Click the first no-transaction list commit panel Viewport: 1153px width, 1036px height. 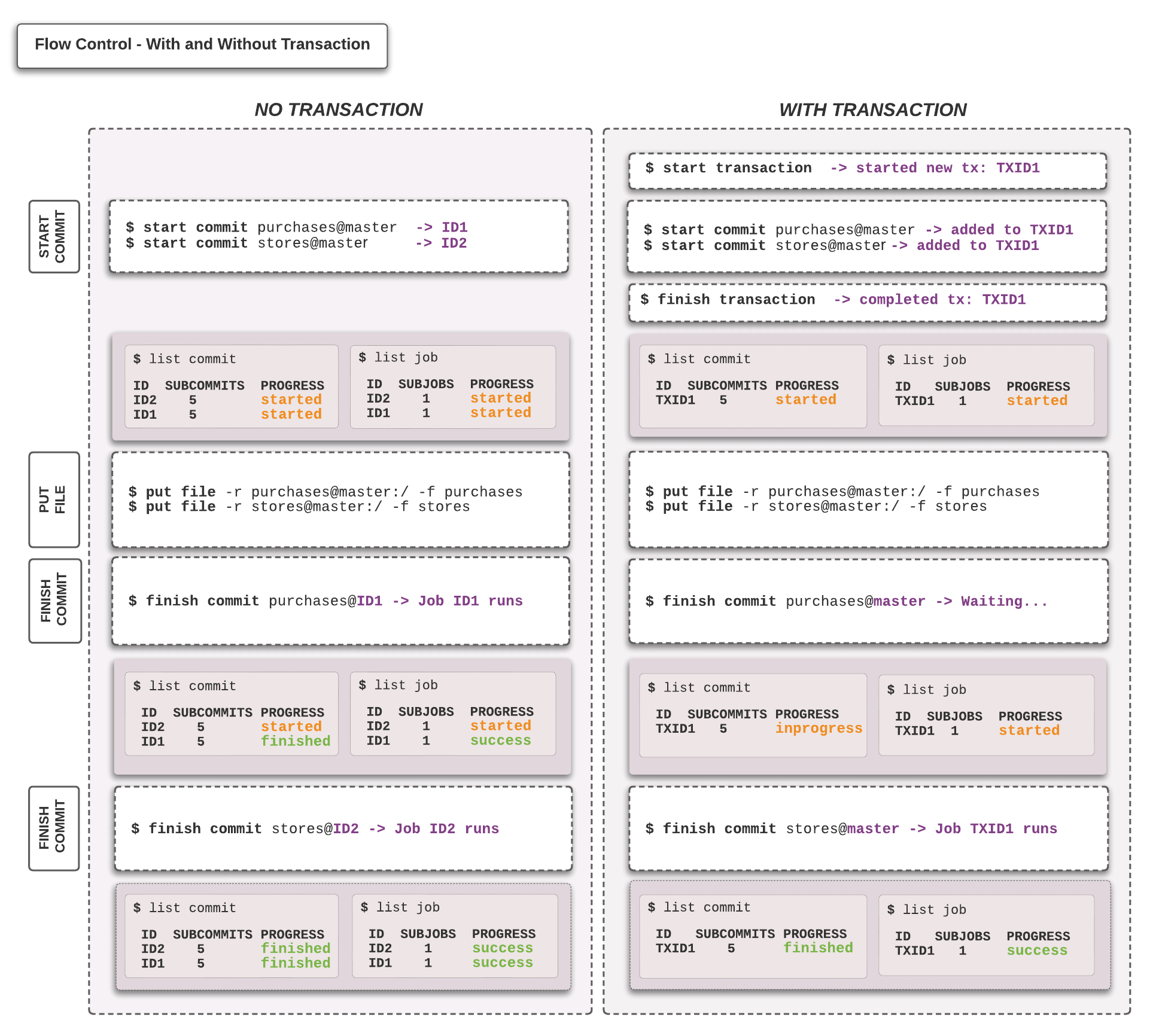tap(232, 386)
